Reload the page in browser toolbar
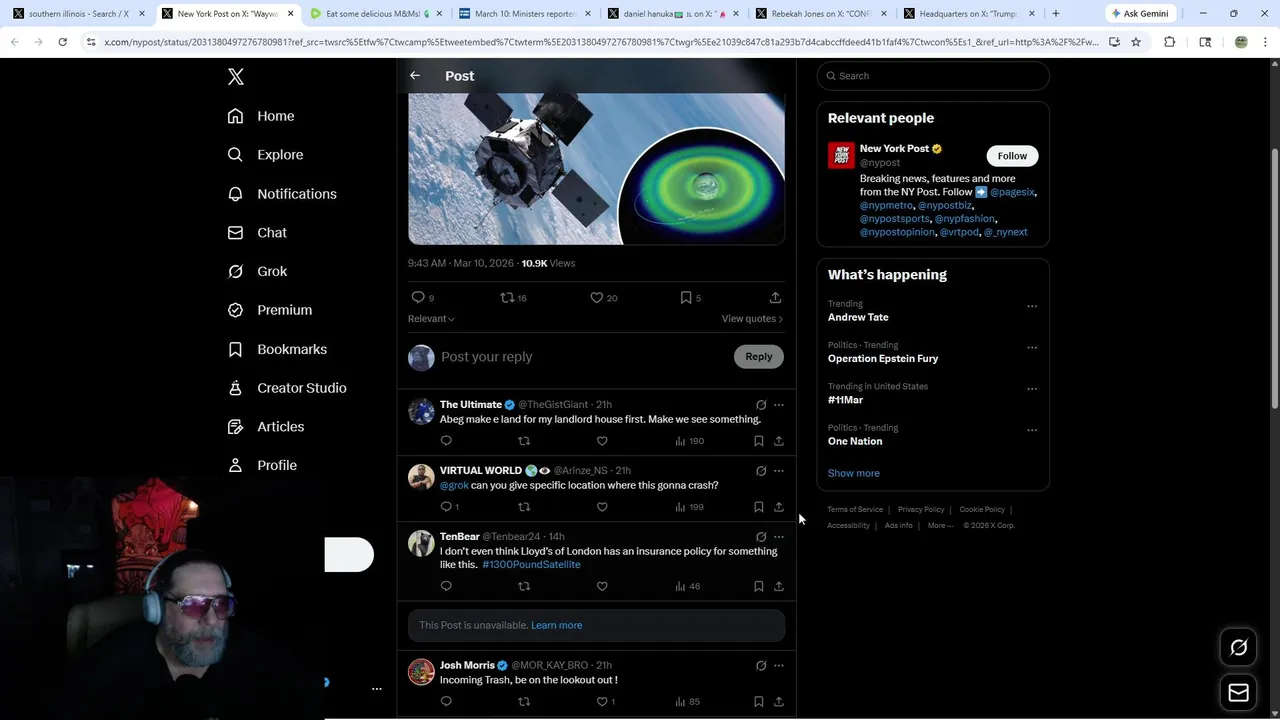This screenshot has width=1280, height=720. 62,42
